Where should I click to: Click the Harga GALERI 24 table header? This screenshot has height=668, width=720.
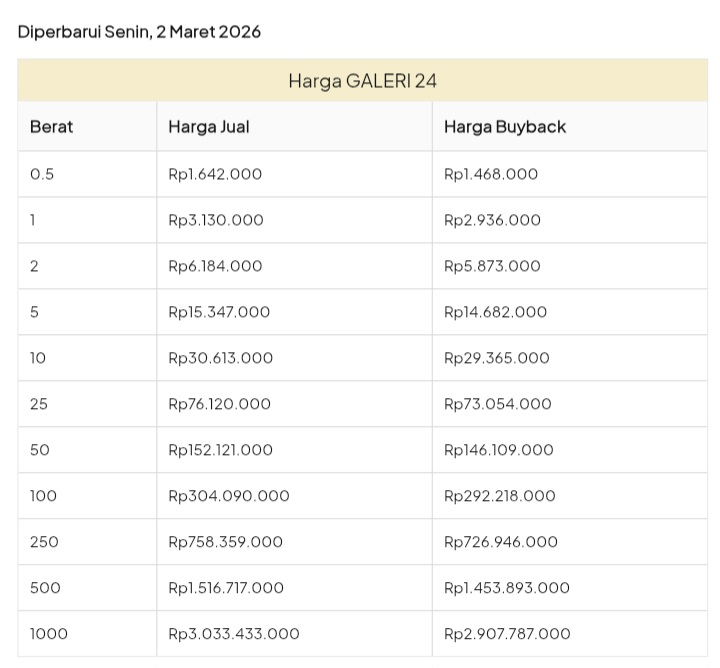[x=362, y=81]
